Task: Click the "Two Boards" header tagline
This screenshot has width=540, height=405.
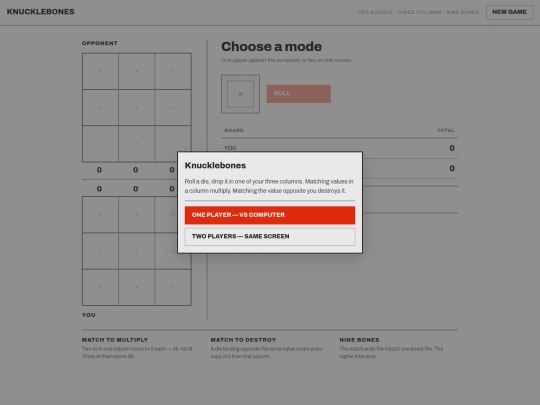Action: (x=374, y=12)
